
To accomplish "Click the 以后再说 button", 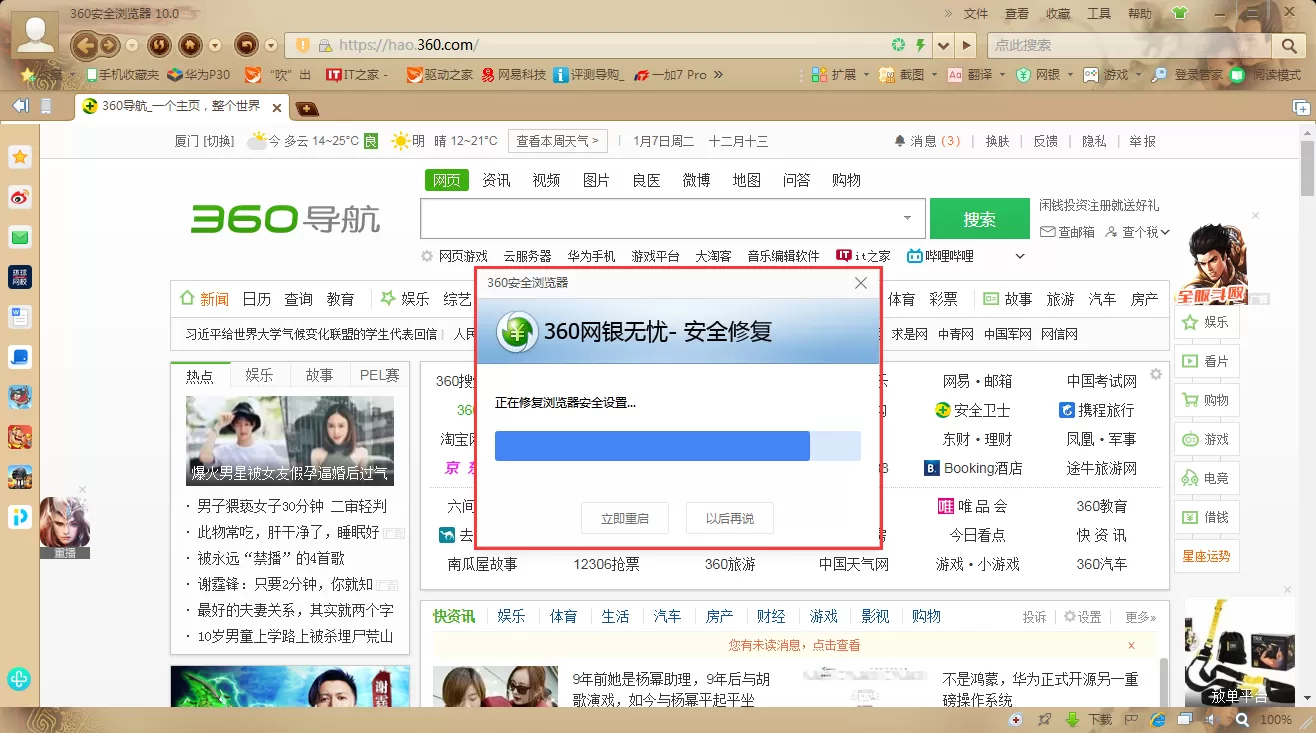I will [x=730, y=518].
